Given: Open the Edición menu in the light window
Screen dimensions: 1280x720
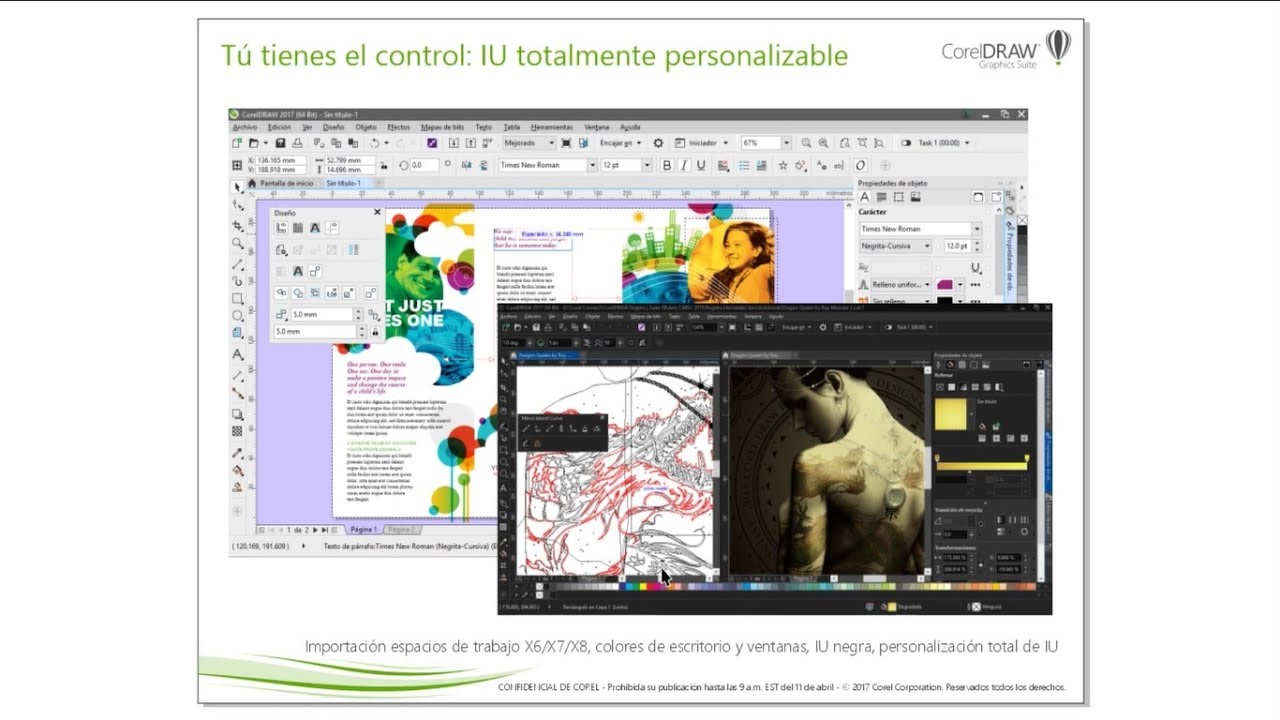Looking at the screenshot, I should click(x=279, y=127).
